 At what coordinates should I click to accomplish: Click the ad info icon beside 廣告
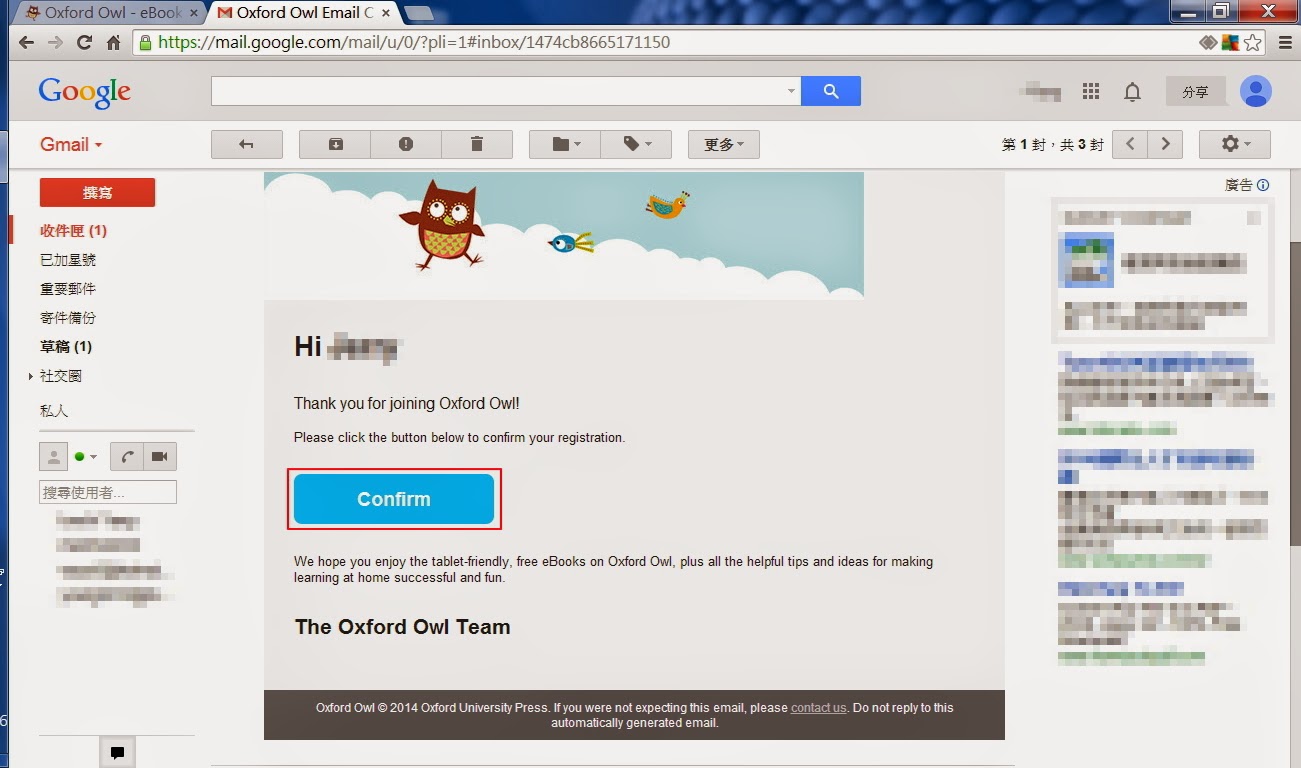tap(1263, 185)
